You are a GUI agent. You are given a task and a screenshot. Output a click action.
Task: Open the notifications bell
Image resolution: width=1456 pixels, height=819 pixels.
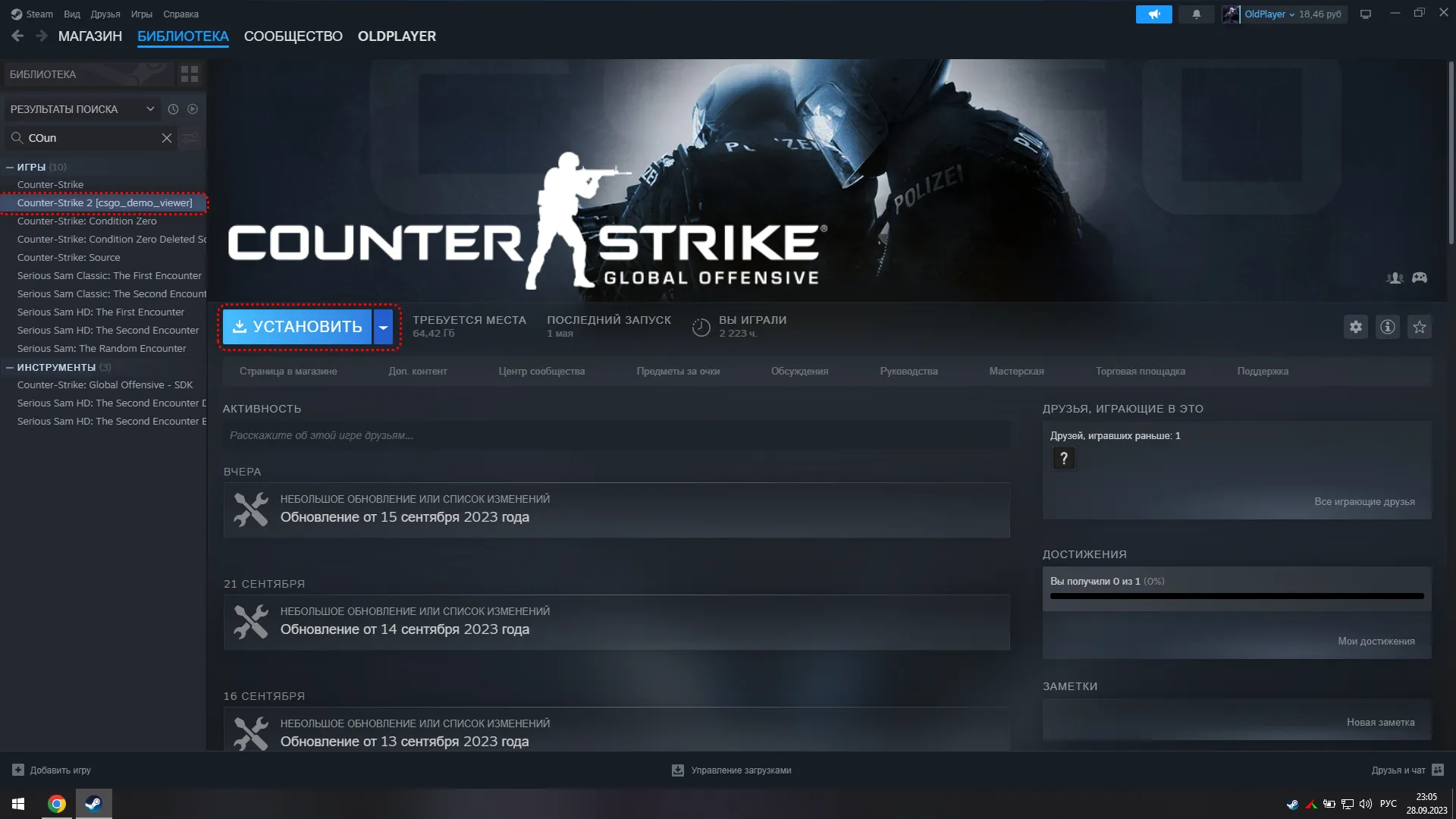click(x=1196, y=14)
